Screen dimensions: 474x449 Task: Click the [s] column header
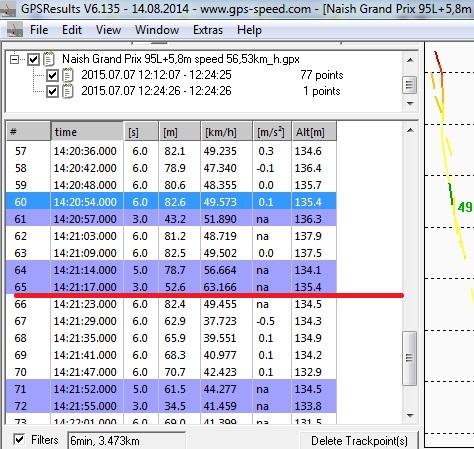[141, 132]
